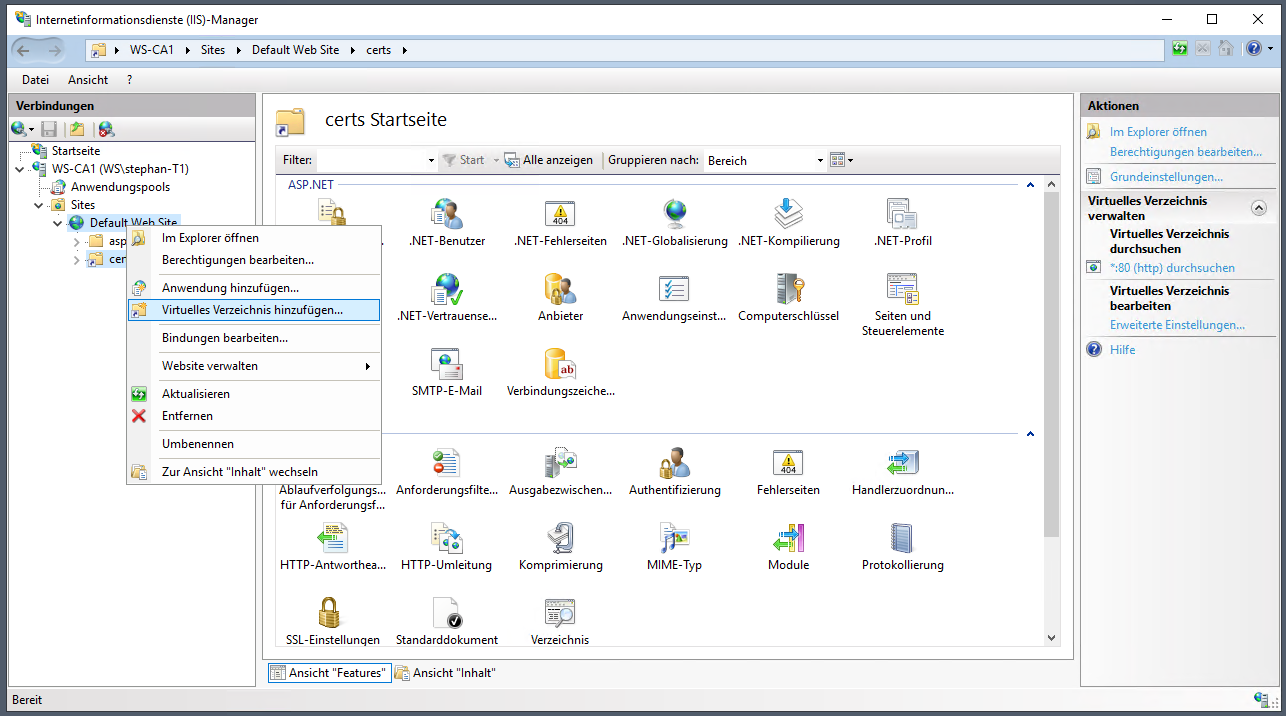The width and height of the screenshot is (1286, 716).
Task: Expand the aspnet_client folder node
Action: pyautogui.click(x=77, y=241)
